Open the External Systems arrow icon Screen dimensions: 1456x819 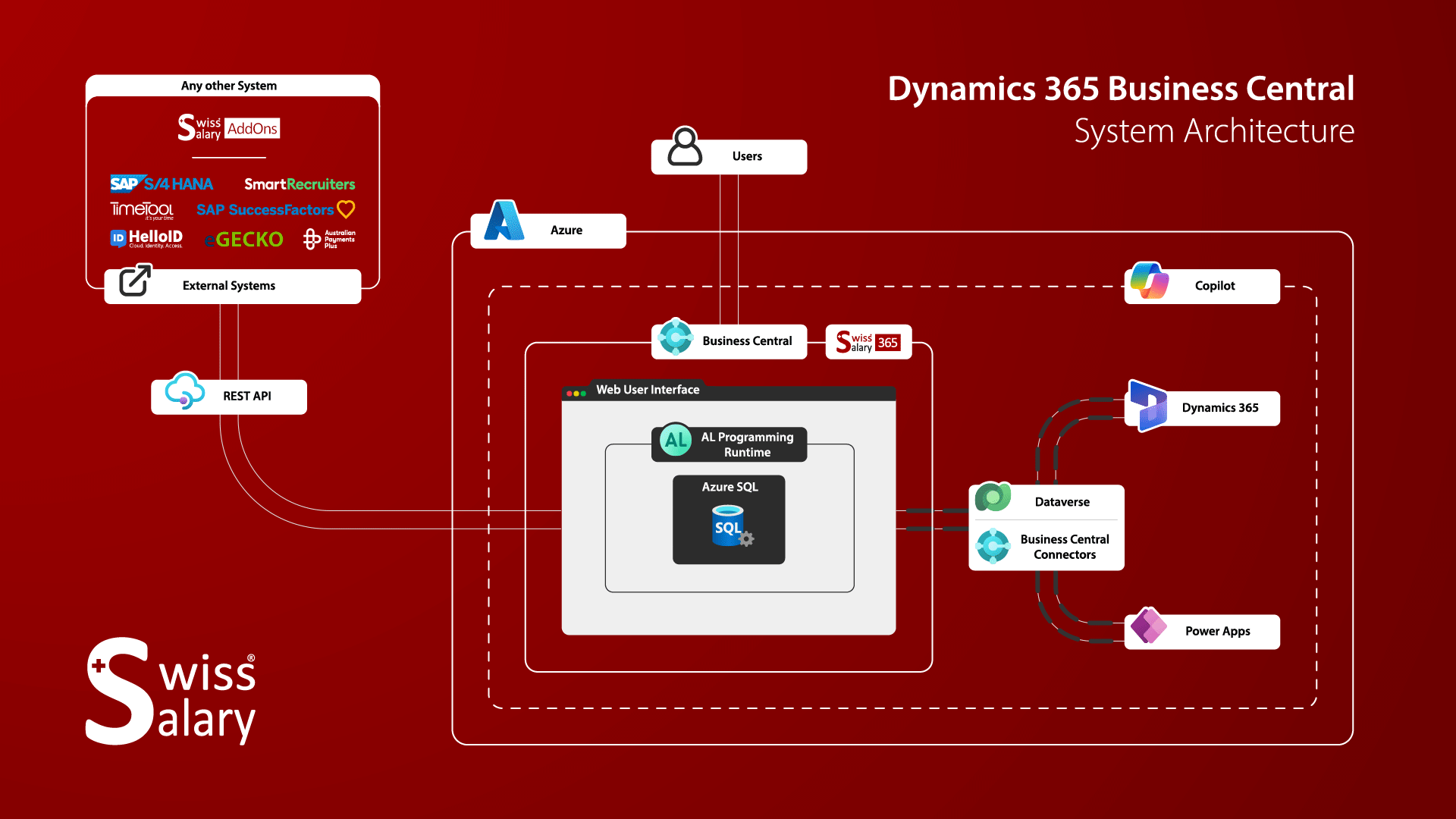pyautogui.click(x=136, y=281)
